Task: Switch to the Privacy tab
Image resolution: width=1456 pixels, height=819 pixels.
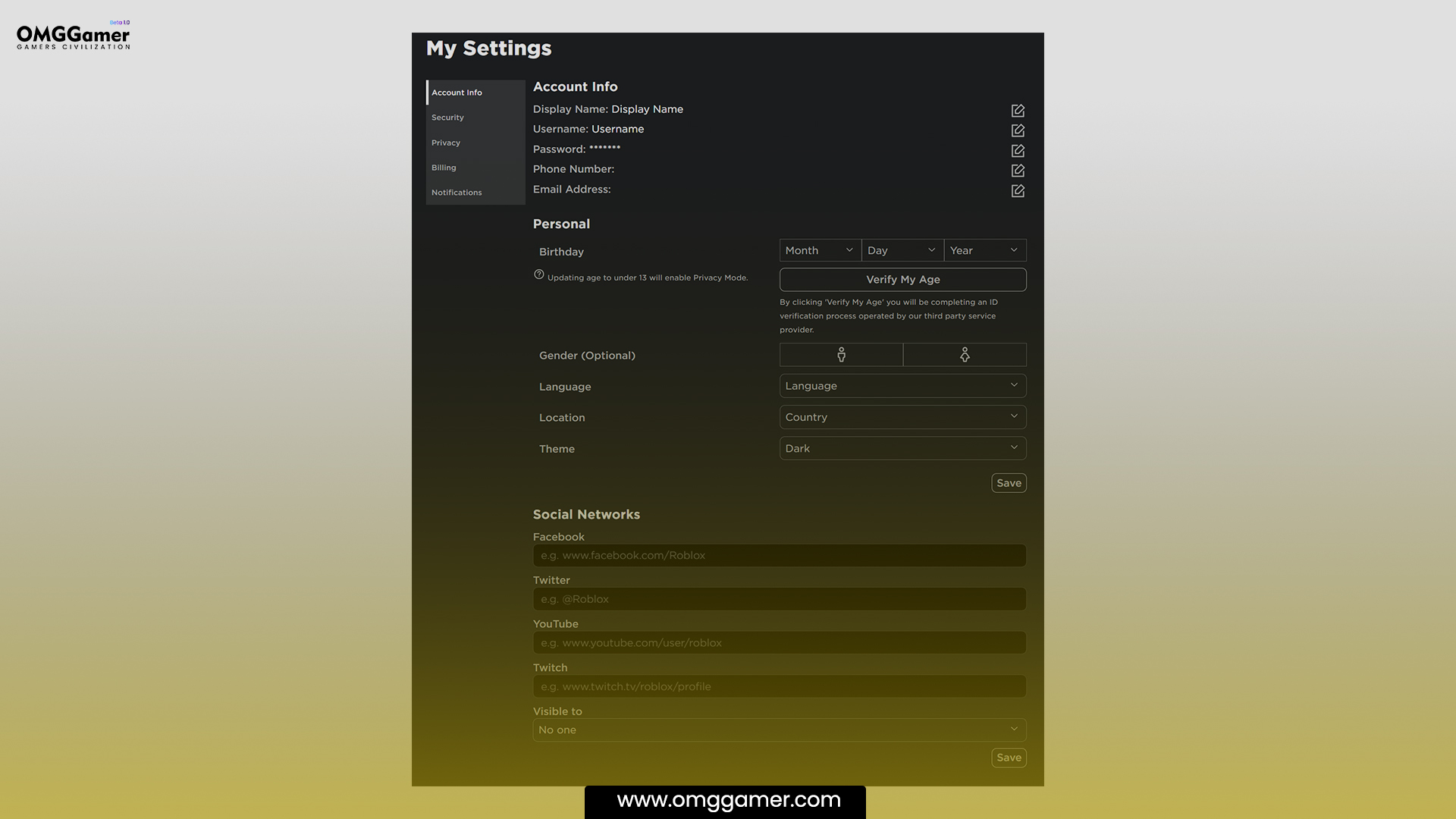Action: pyautogui.click(x=475, y=143)
